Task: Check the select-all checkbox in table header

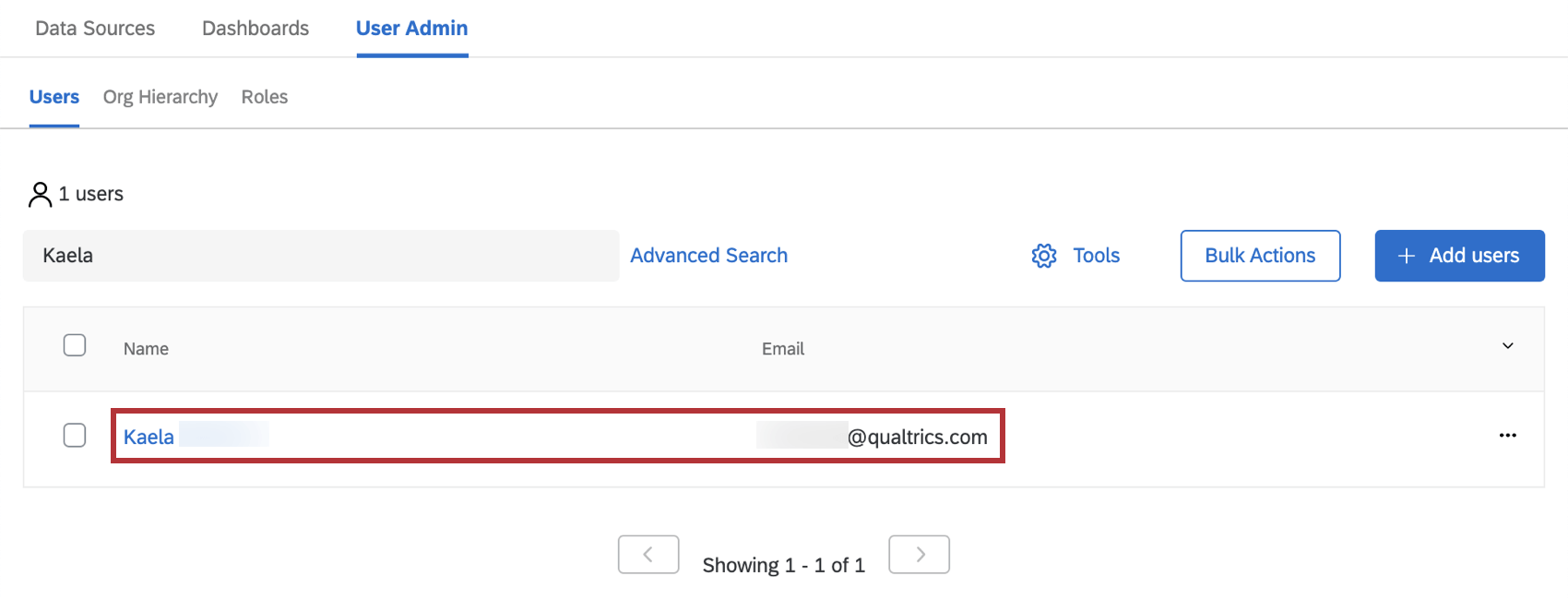Action: click(75, 344)
